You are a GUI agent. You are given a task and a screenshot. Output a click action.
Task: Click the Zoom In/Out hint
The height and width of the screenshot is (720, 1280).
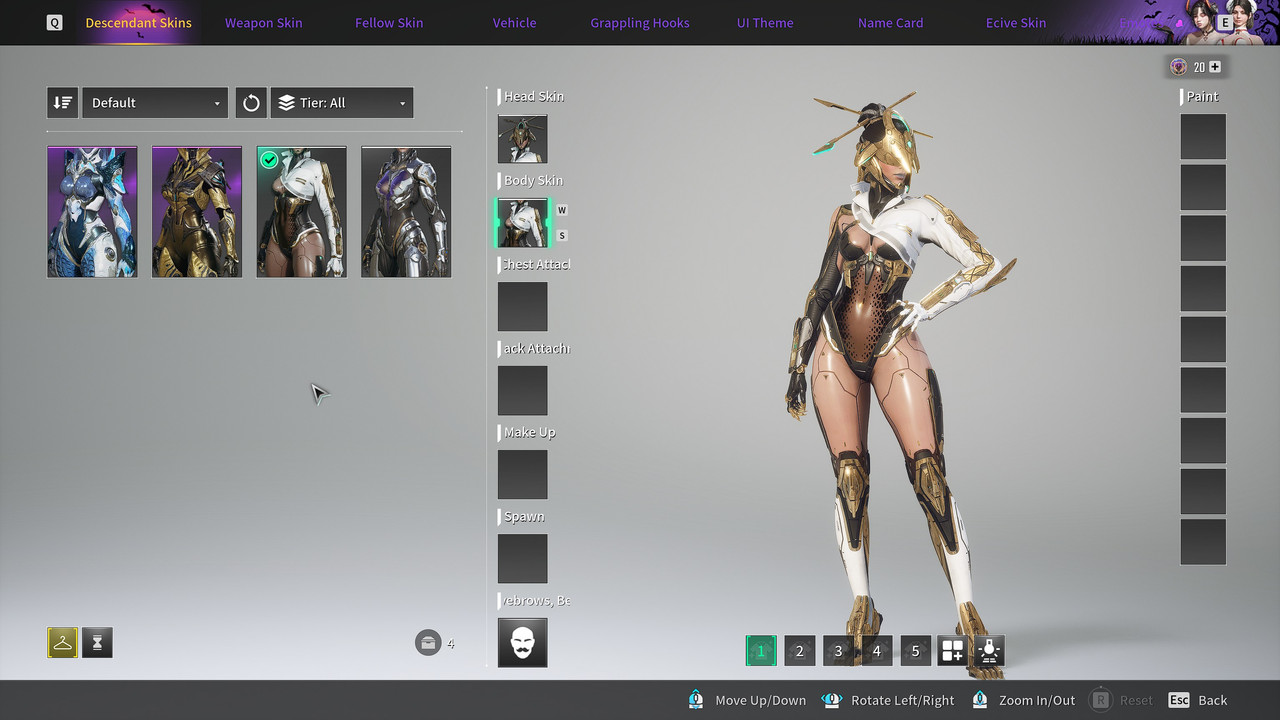coord(1023,700)
